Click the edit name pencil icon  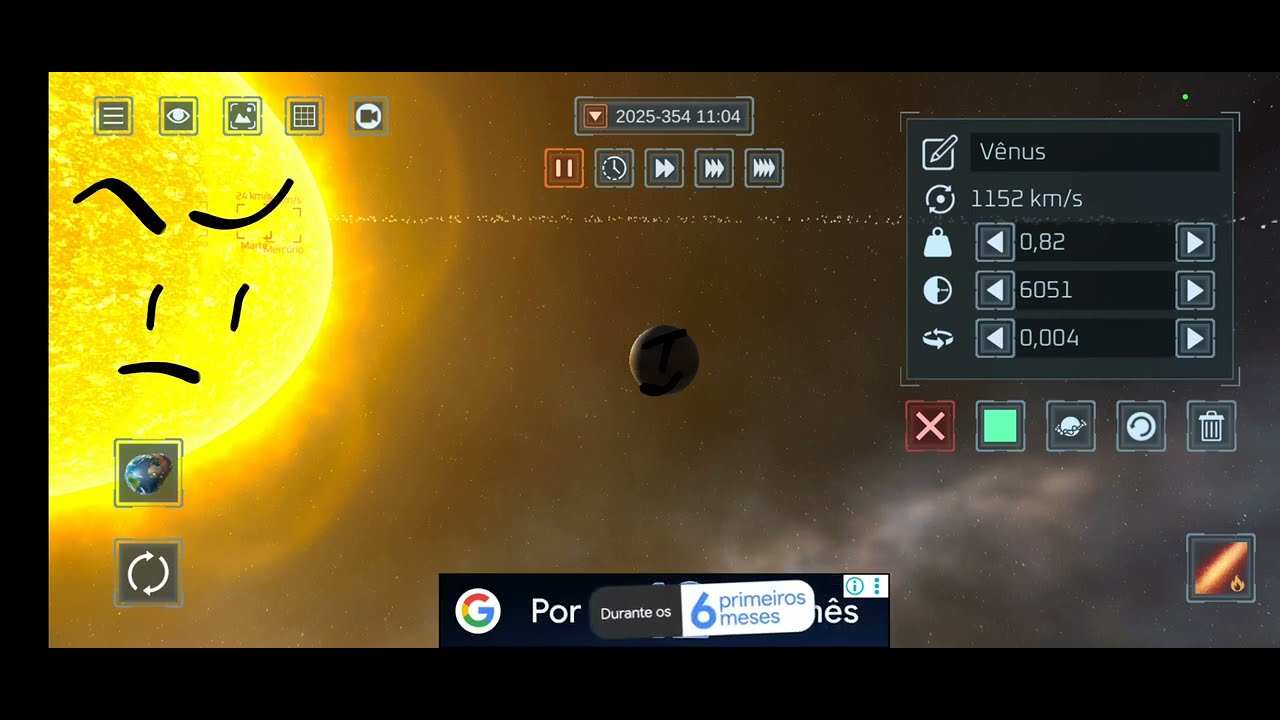[938, 152]
